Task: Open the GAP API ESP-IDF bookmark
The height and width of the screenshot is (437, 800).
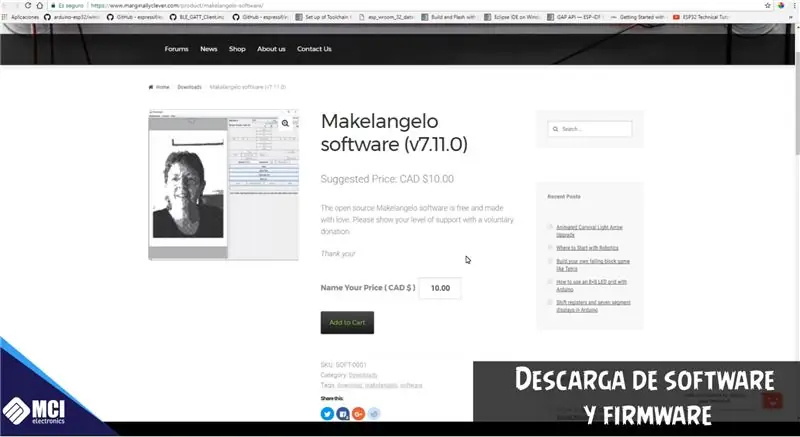Action: tap(574, 17)
